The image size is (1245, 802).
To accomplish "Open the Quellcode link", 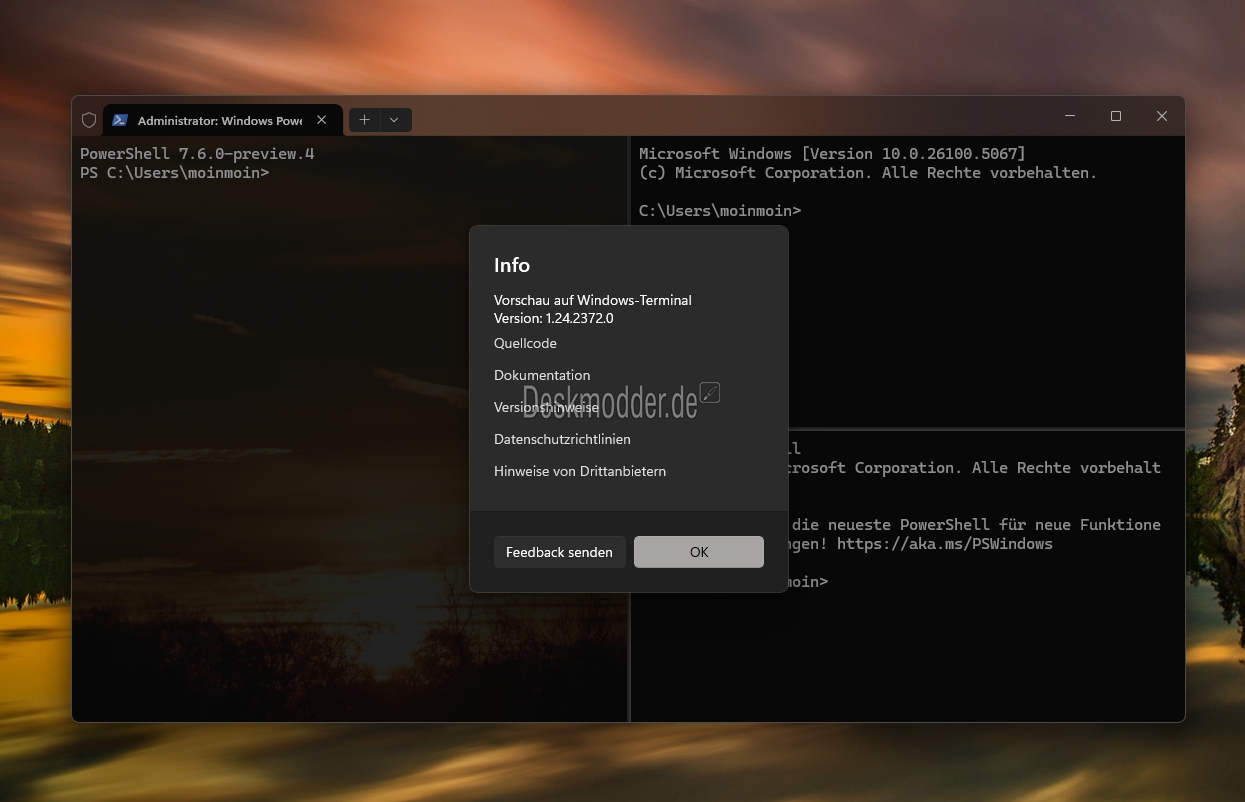I will [525, 343].
